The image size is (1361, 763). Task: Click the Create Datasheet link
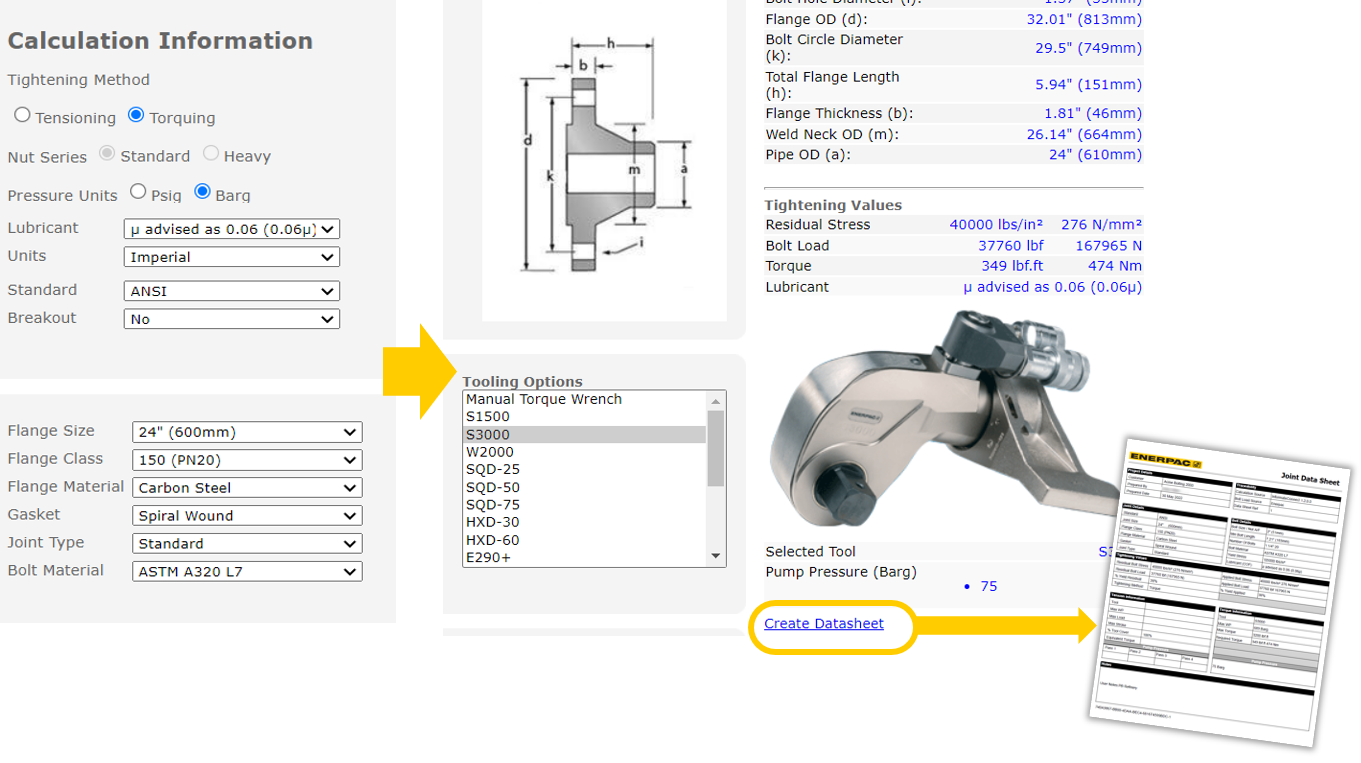tap(822, 623)
